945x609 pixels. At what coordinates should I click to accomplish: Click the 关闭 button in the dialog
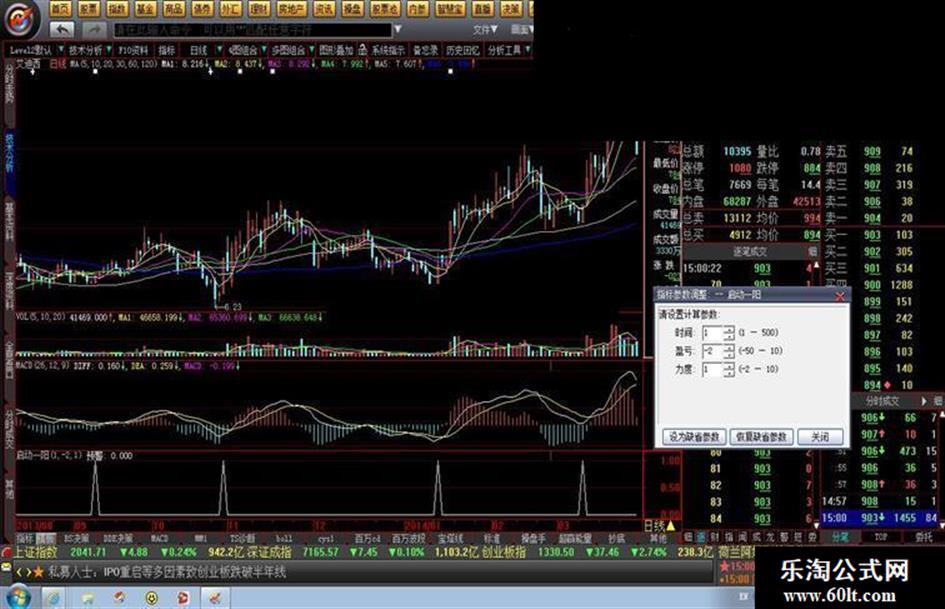tap(820, 437)
